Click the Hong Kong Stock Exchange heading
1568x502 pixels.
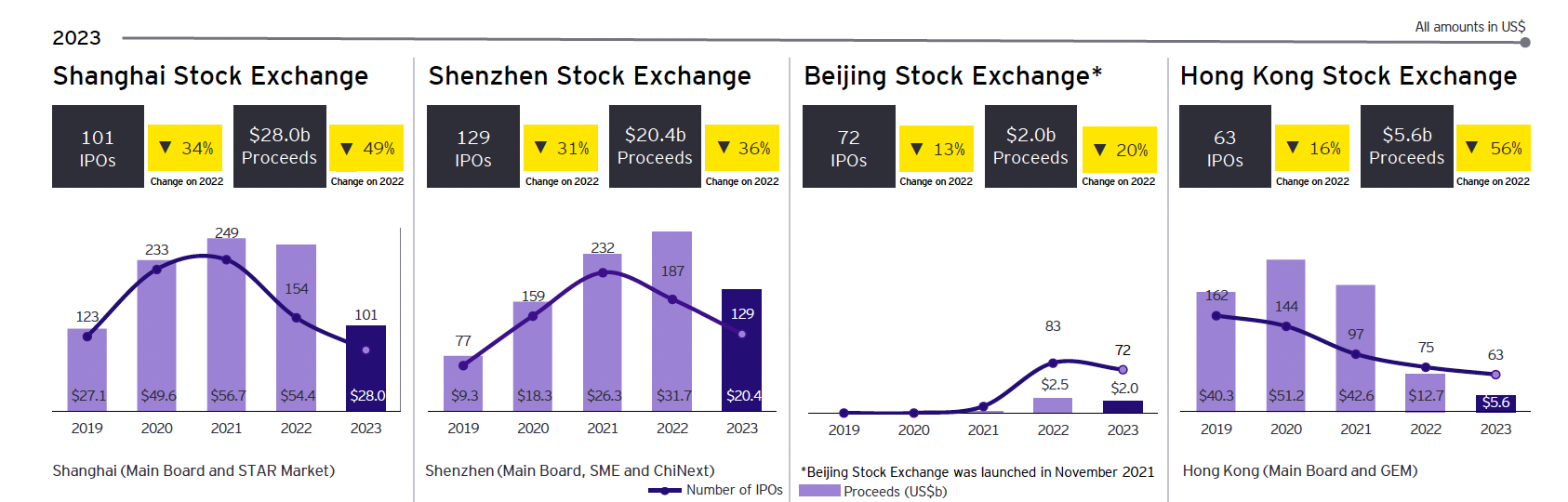click(x=1348, y=76)
